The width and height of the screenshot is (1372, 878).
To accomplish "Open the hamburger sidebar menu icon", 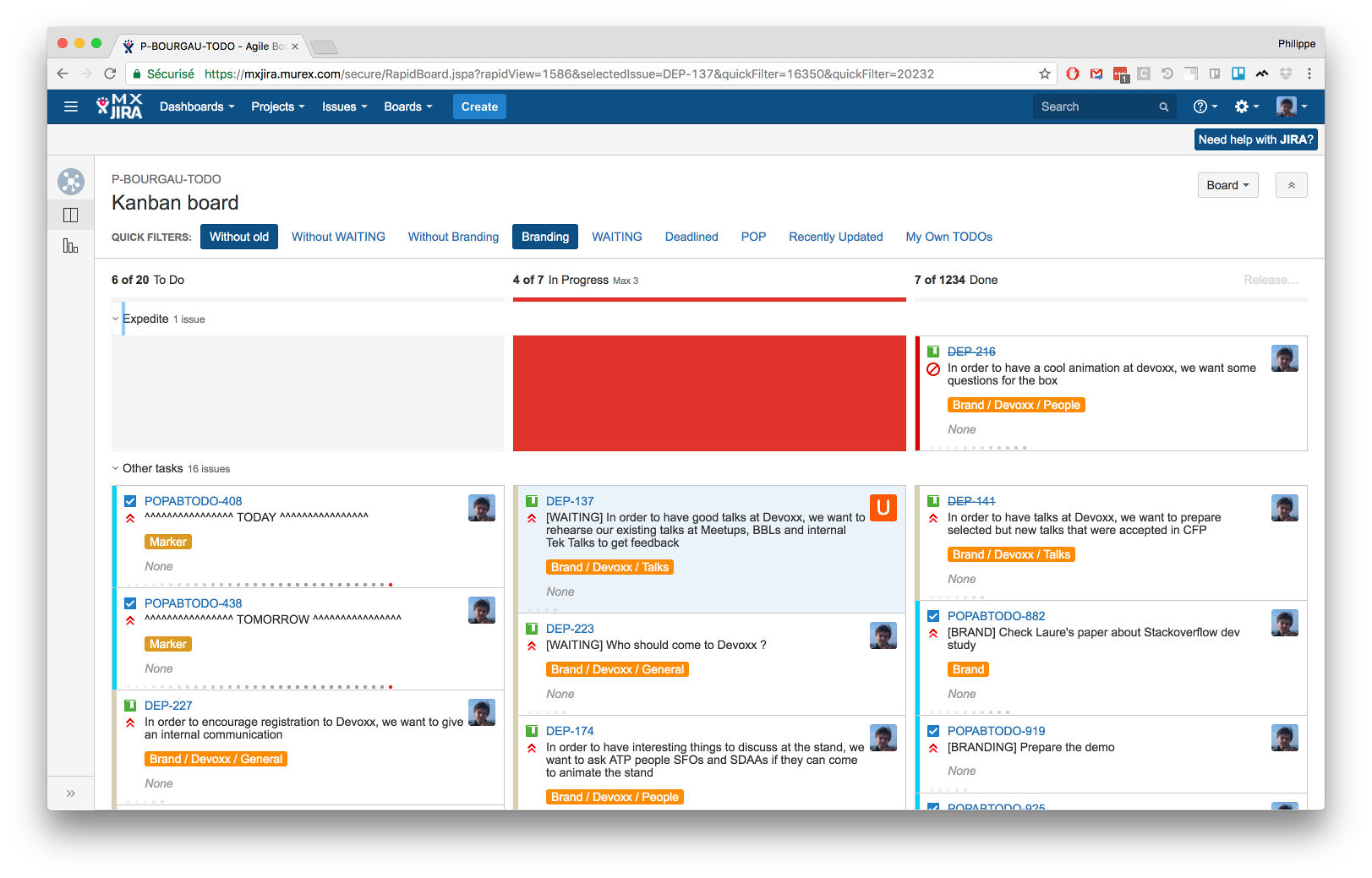I will coord(71,106).
